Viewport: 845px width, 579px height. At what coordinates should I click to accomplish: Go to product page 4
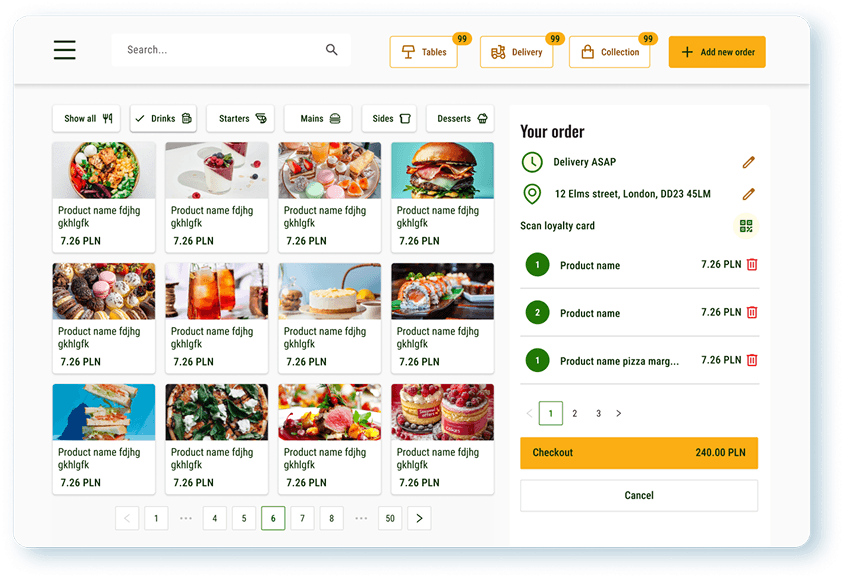214,519
